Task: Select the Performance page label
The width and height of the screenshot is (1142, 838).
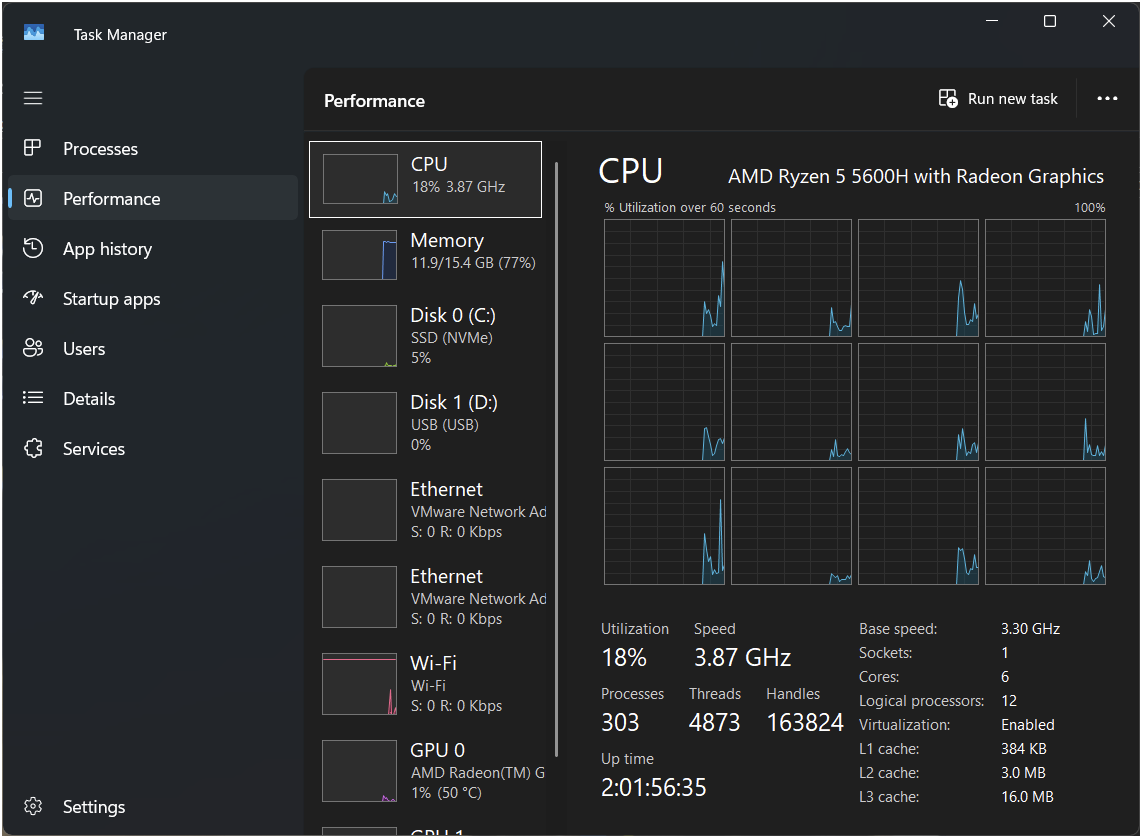Action: (111, 199)
